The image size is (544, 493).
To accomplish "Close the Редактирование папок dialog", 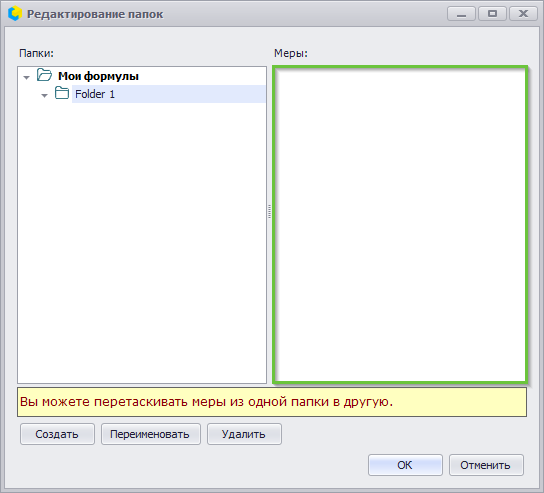I will click(523, 14).
